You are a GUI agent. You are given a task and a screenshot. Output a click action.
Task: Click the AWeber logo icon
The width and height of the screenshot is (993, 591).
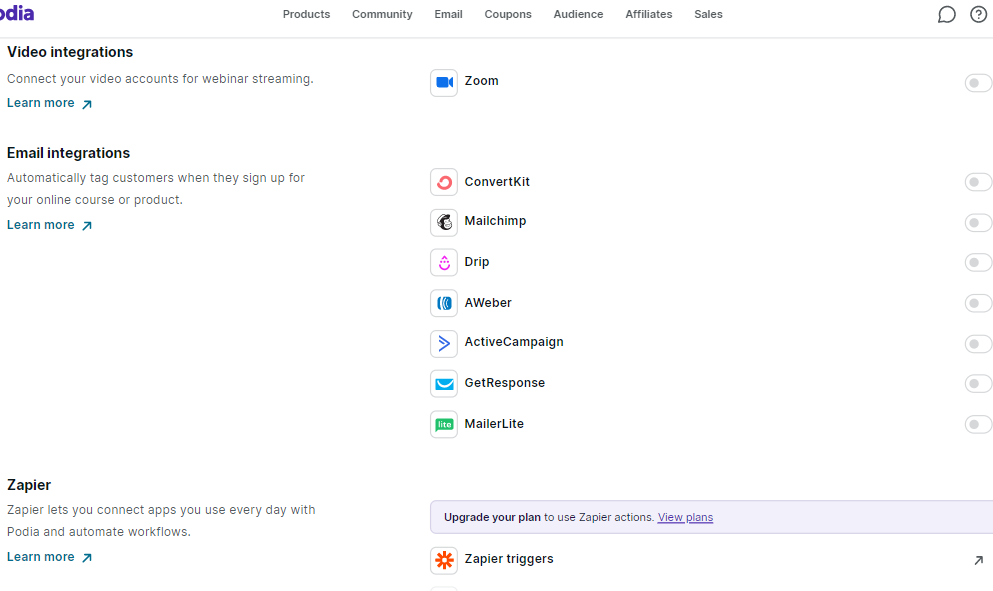click(x=444, y=303)
